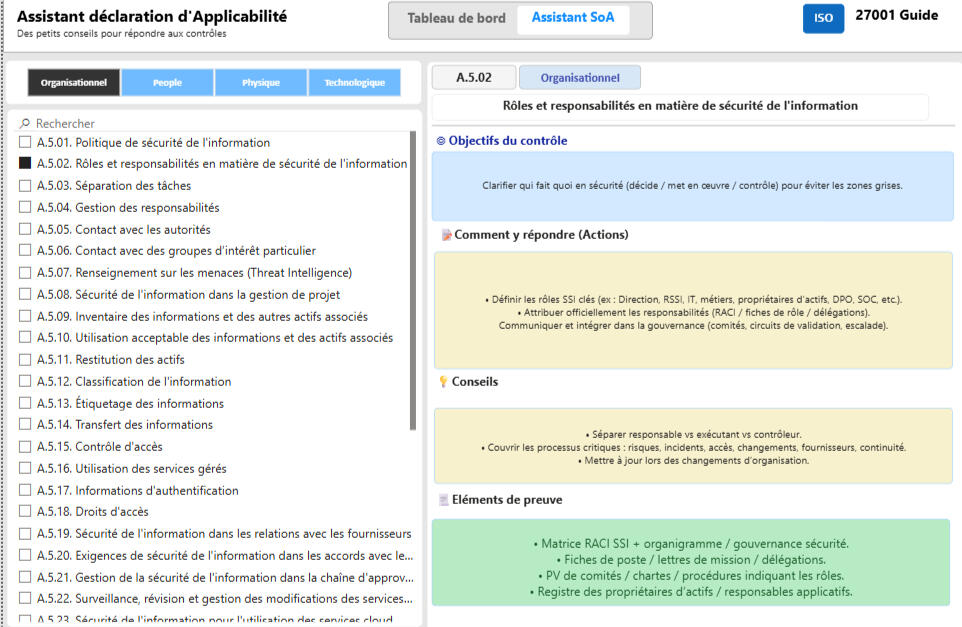
Task: Click the lightbulb icon beside Conseils
Action: pos(444,382)
